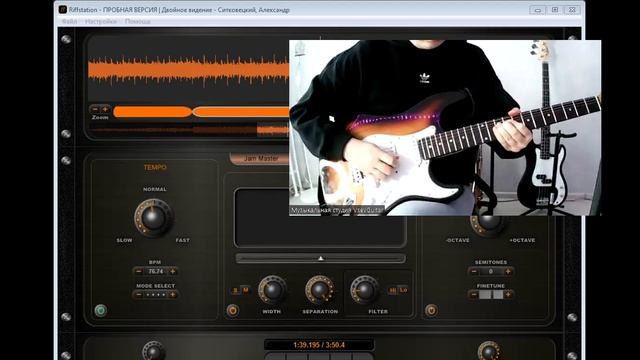The width and height of the screenshot is (640, 360).
Task: Maximize the Riffstation window
Action: pyautogui.click(x=555, y=10)
